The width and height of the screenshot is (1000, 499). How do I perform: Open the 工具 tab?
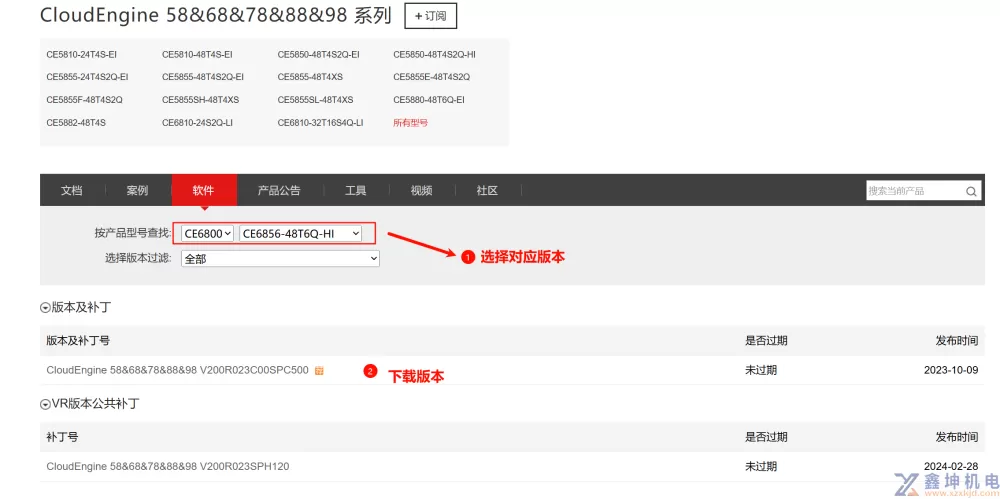click(x=355, y=190)
